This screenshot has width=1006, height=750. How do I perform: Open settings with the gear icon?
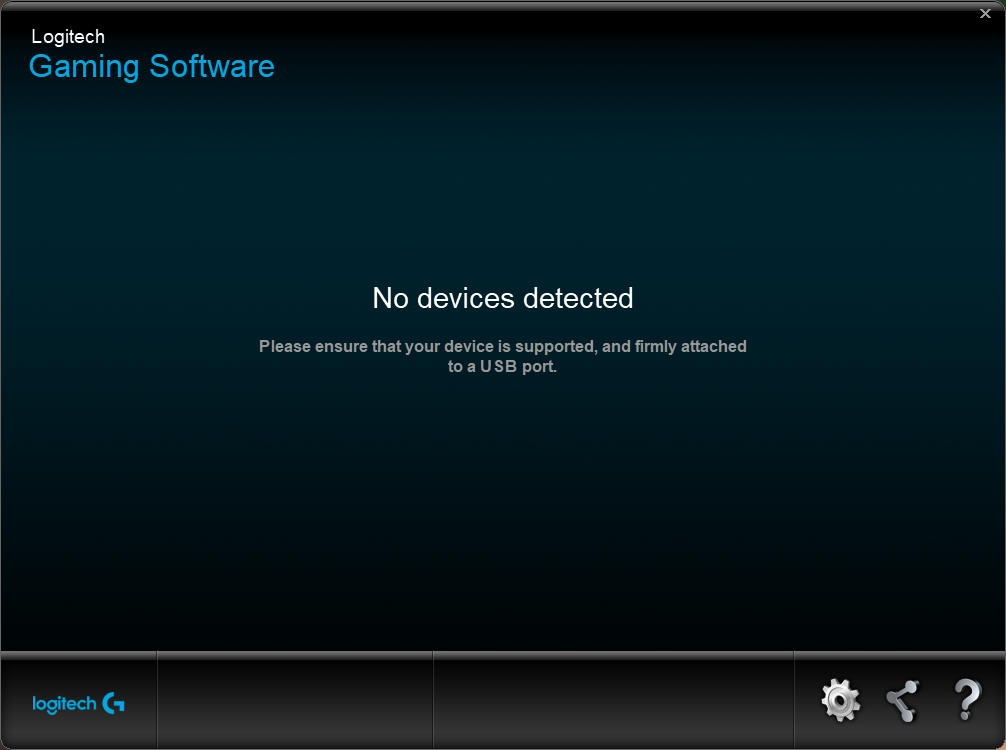click(840, 700)
